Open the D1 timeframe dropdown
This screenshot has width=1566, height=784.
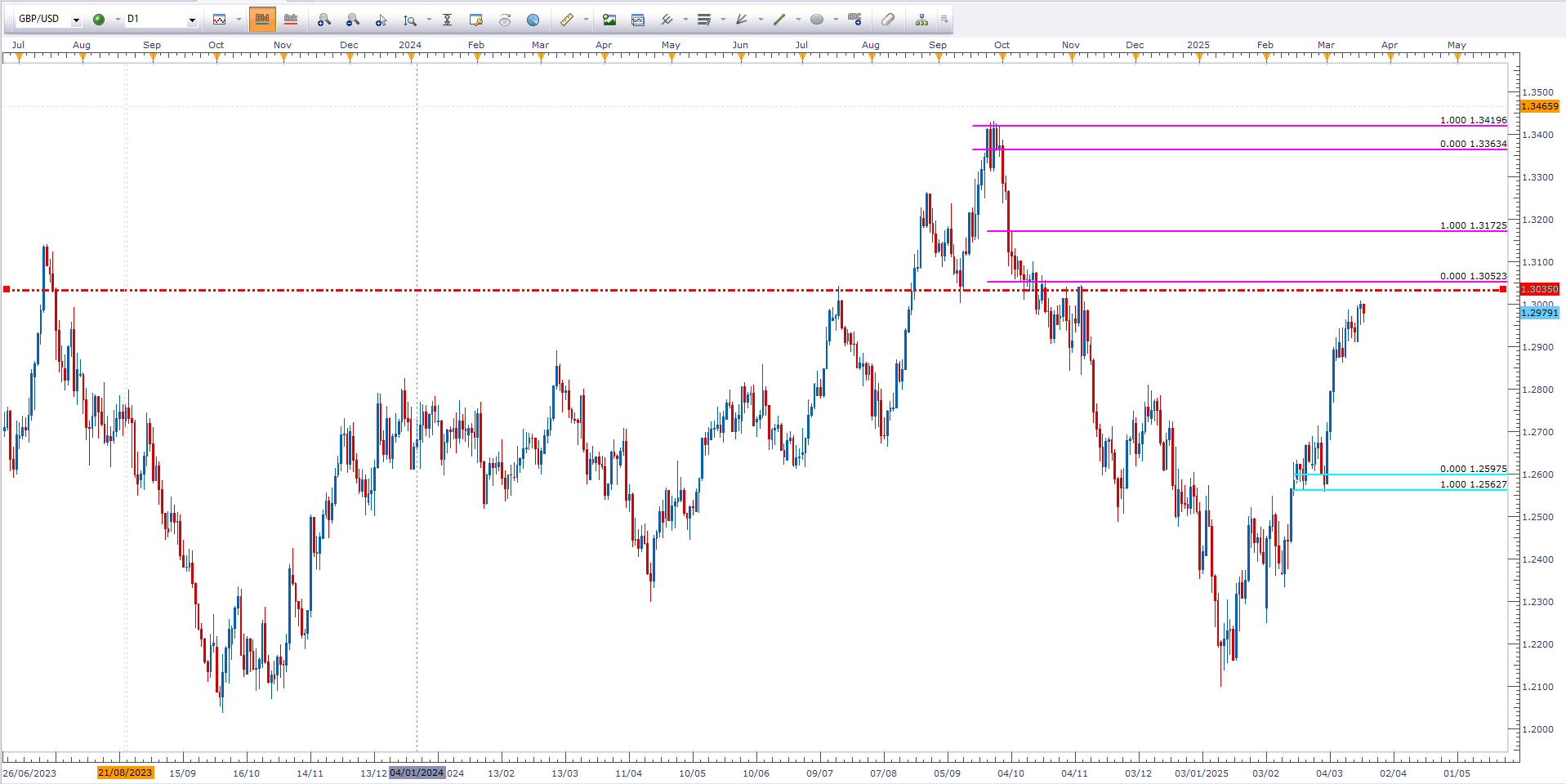[192, 20]
